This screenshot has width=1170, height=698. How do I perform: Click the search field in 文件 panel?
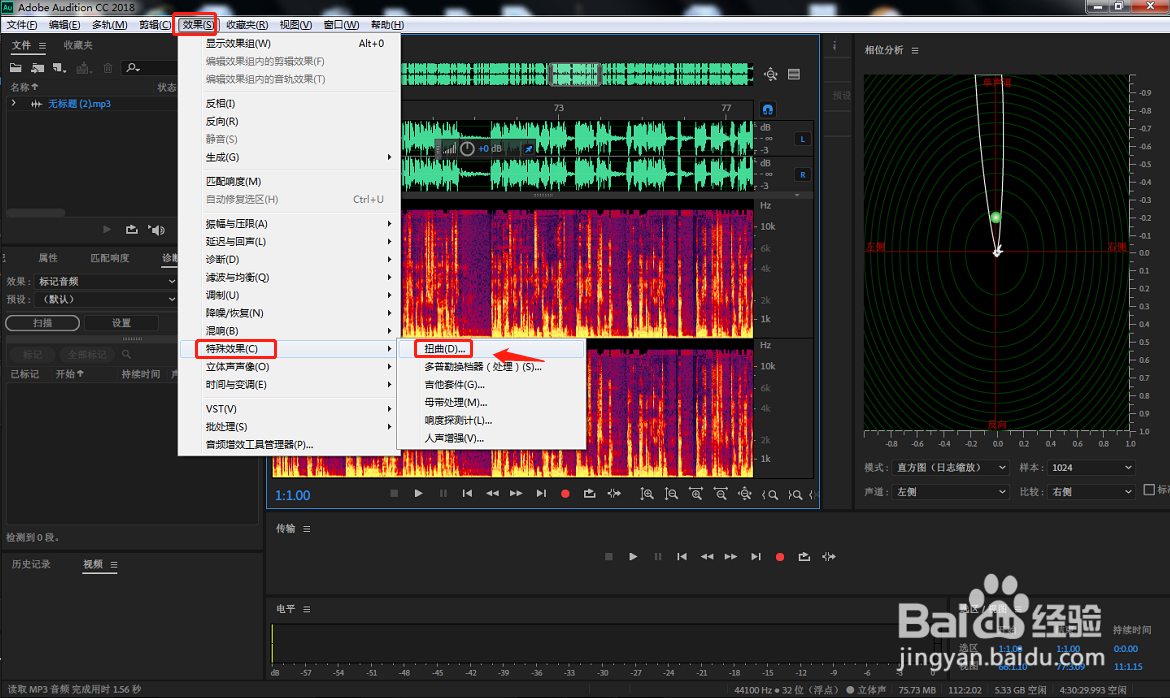(x=149, y=68)
